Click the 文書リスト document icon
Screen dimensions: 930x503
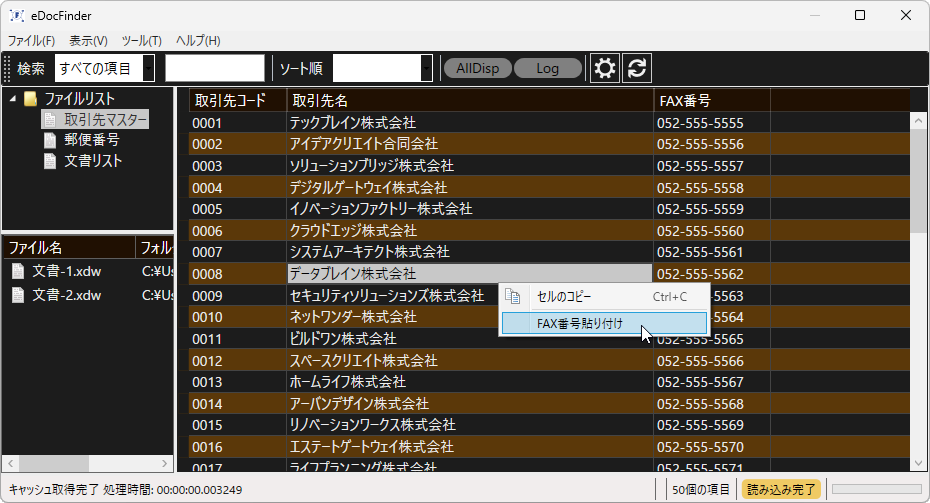point(50,161)
